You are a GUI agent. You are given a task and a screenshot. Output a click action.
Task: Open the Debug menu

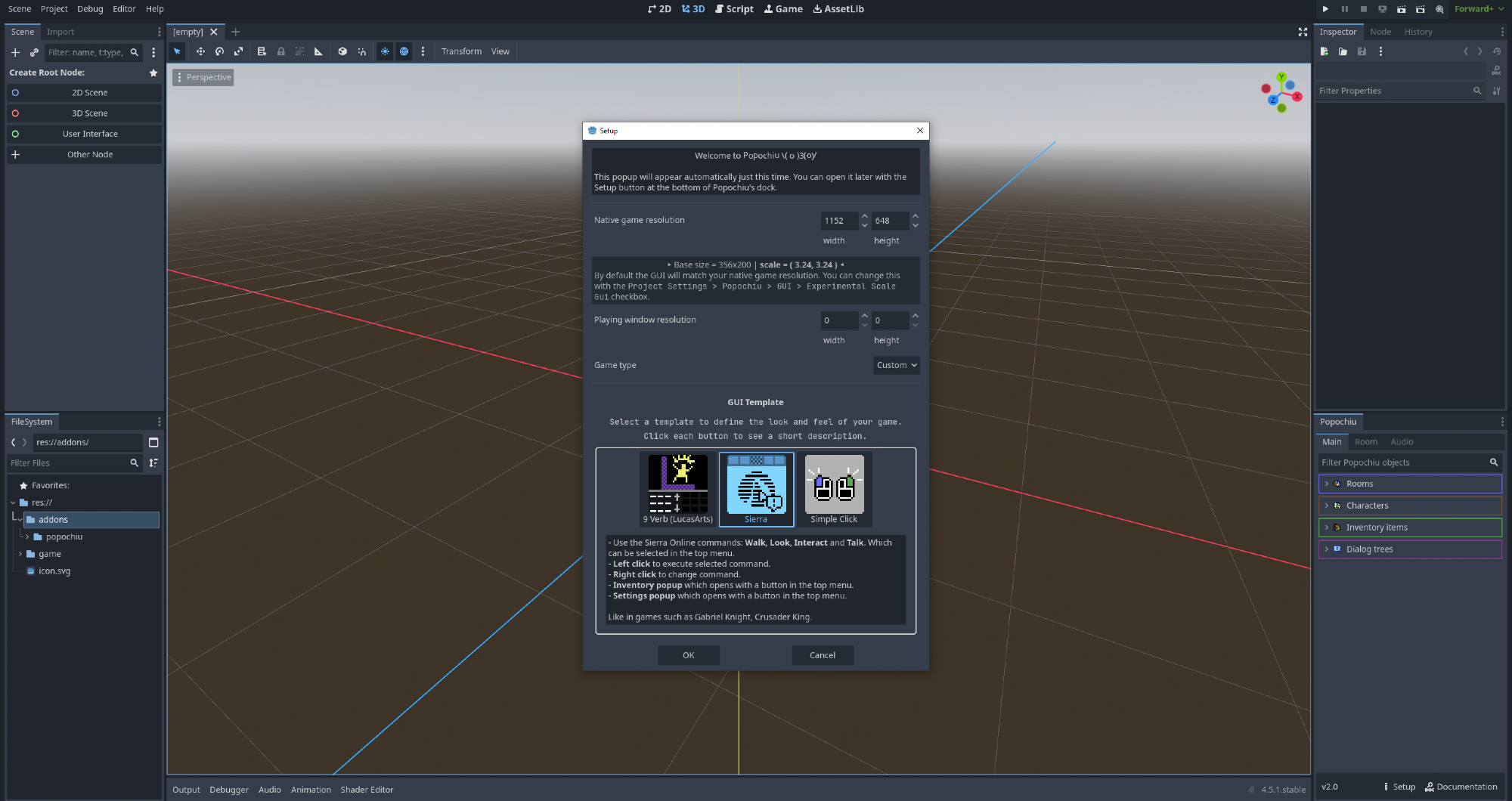[90, 9]
